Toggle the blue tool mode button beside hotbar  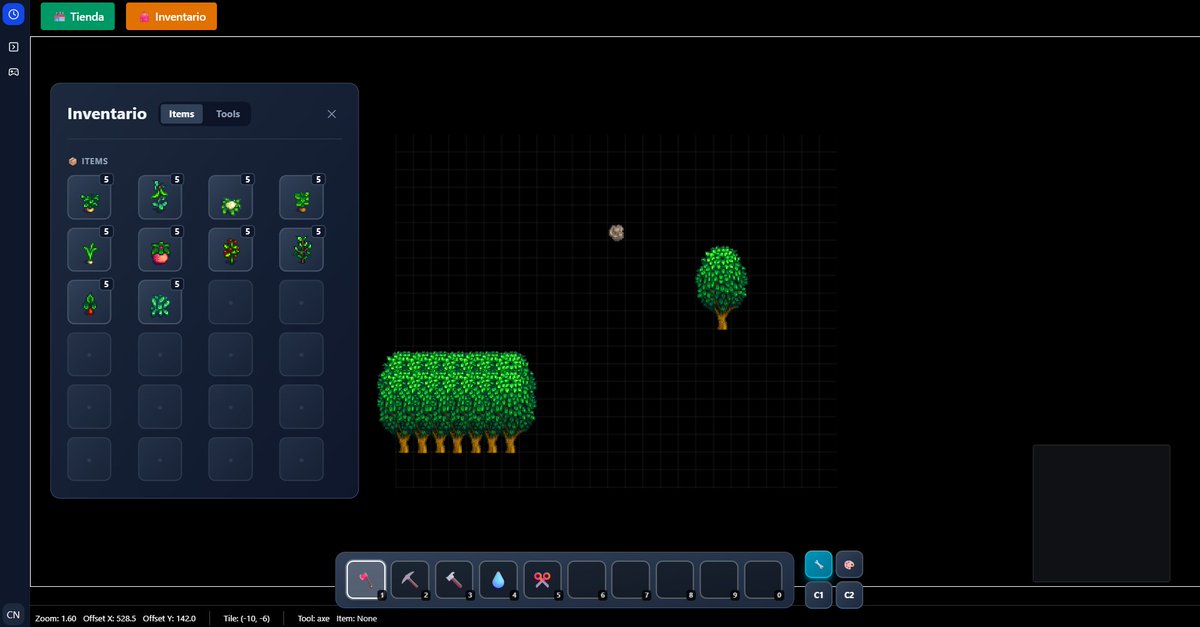[x=817, y=563]
